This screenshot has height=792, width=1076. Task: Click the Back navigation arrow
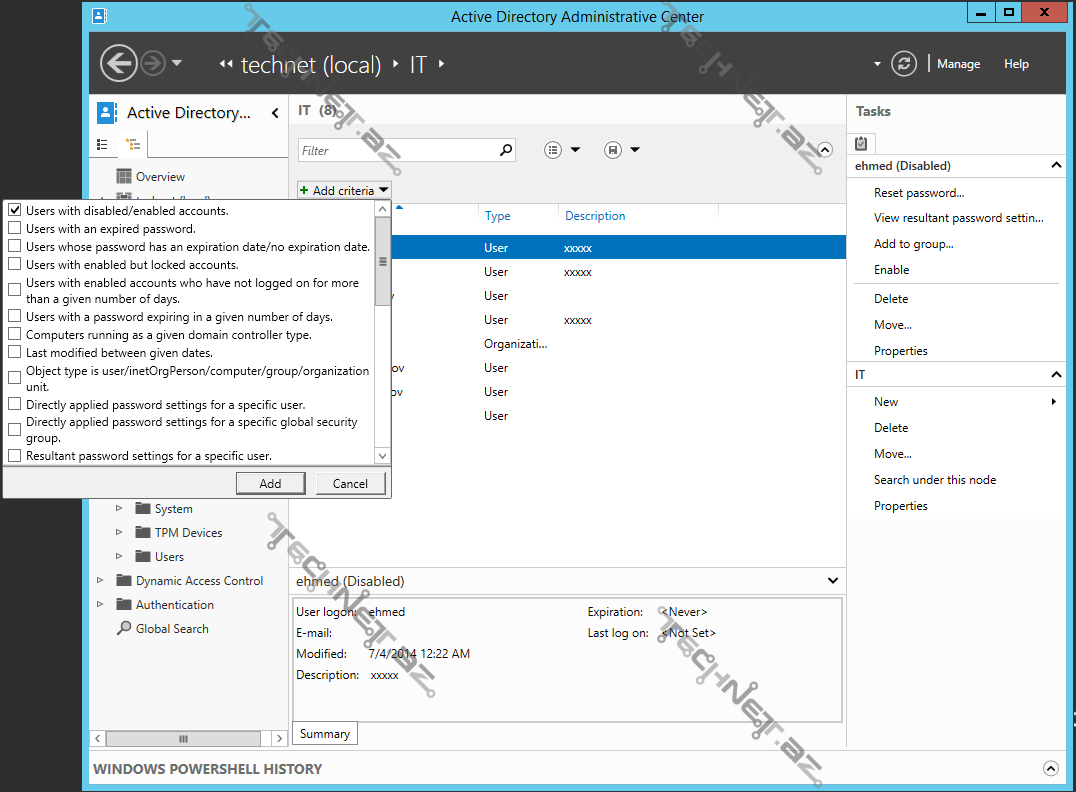[118, 62]
